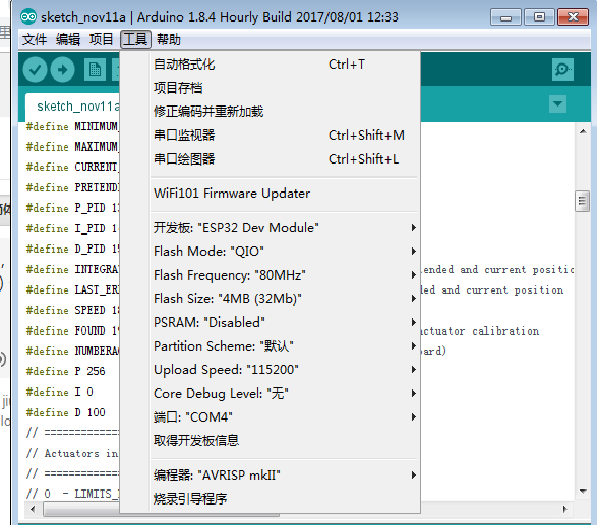This screenshot has width=597, height=525.
Task: Click the "#define I 0" code line
Action: coord(59,392)
